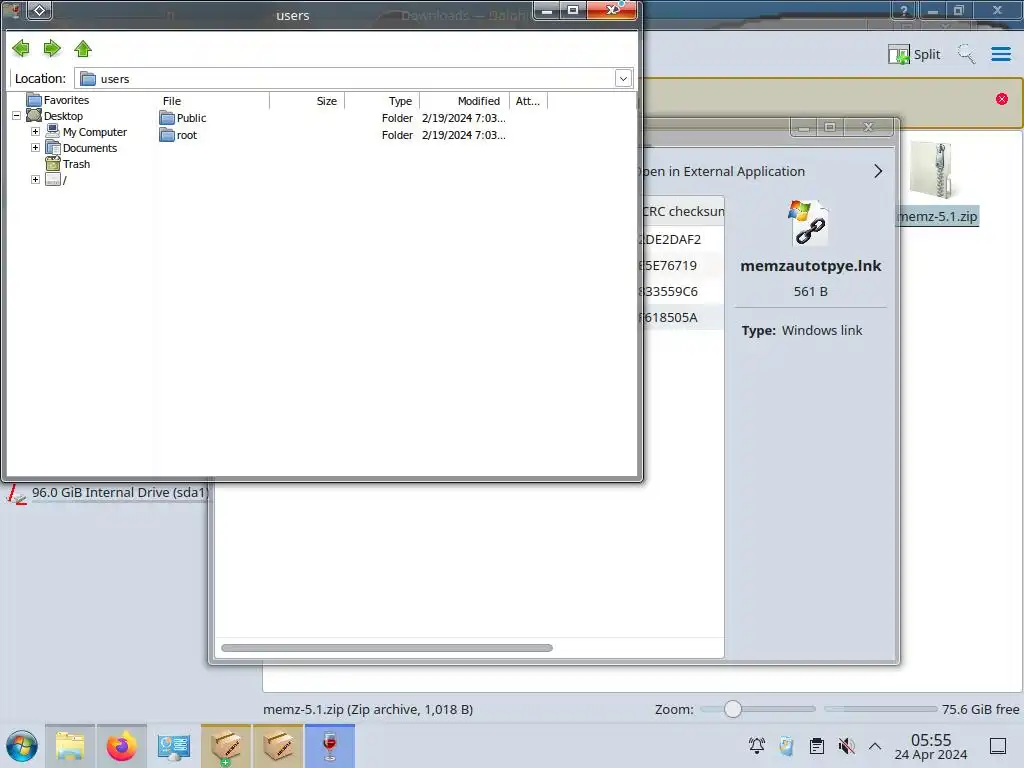The height and width of the screenshot is (768, 1024).
Task: Open the Location dropdown arrow
Action: point(623,78)
